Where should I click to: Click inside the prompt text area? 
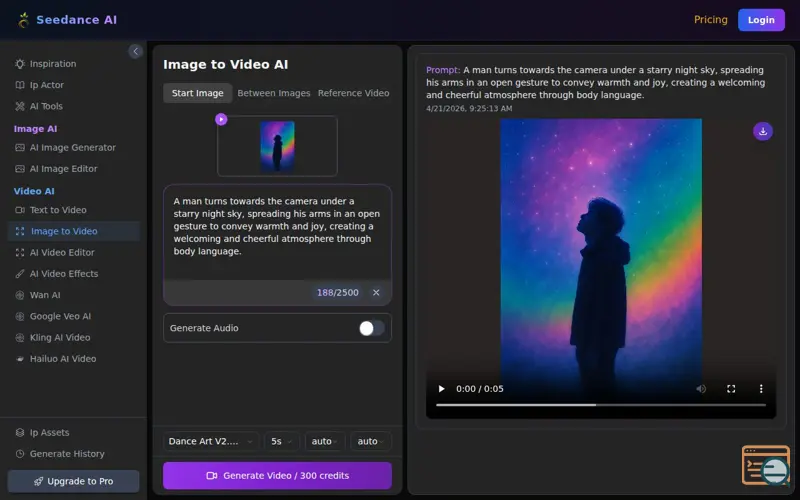click(278, 232)
